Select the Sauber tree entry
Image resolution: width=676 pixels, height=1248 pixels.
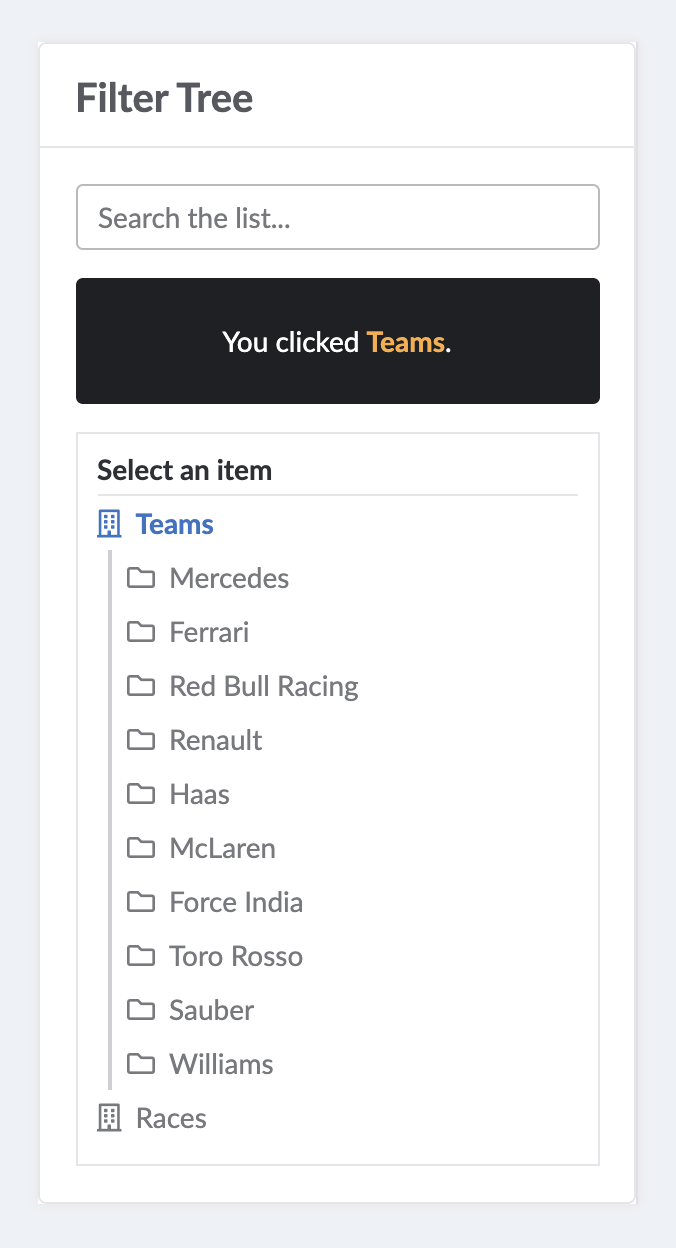point(212,1010)
